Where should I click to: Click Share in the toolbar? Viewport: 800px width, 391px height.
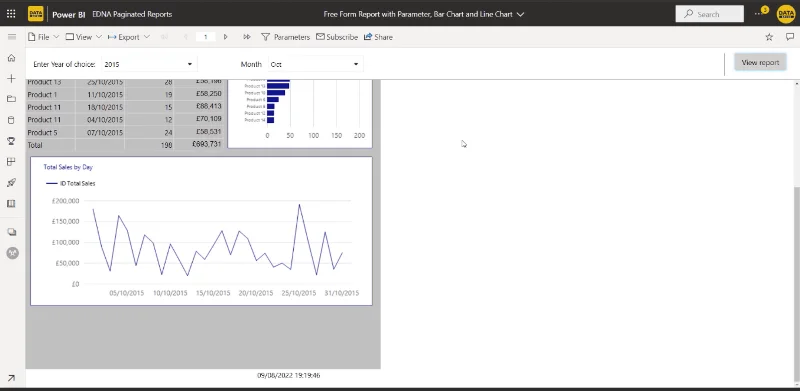(378, 37)
